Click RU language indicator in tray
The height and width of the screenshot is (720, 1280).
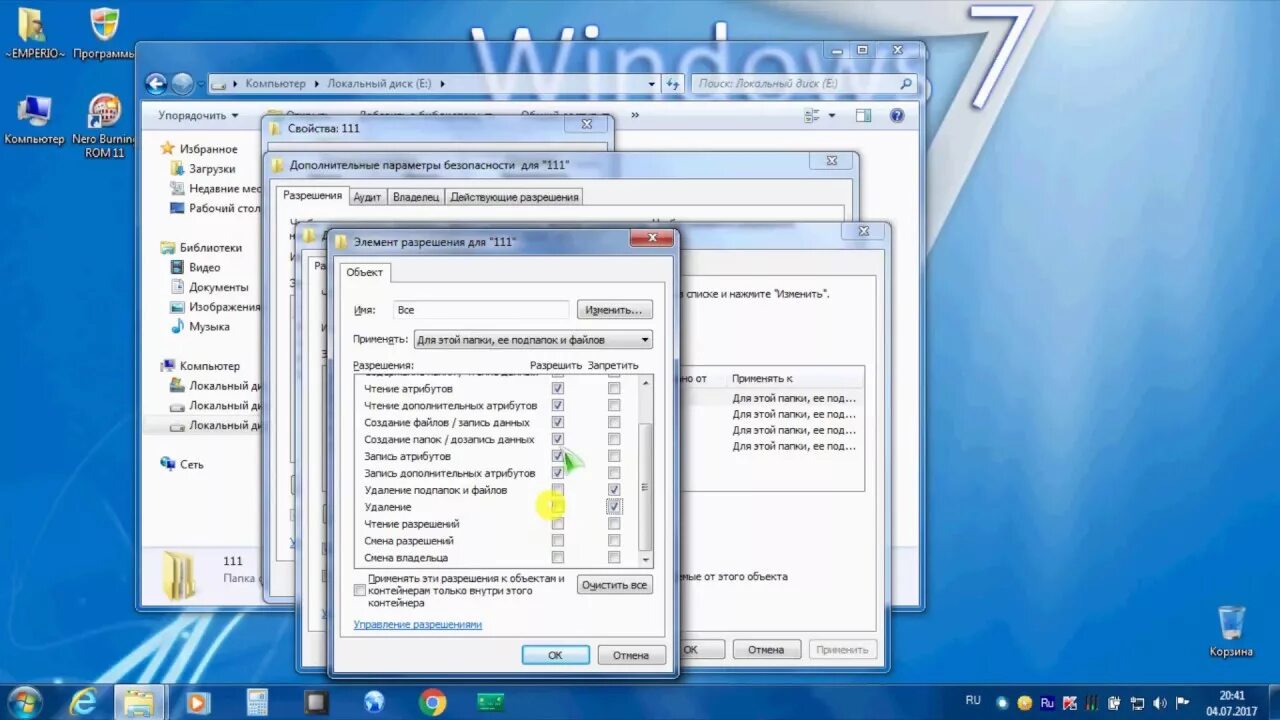coord(973,701)
